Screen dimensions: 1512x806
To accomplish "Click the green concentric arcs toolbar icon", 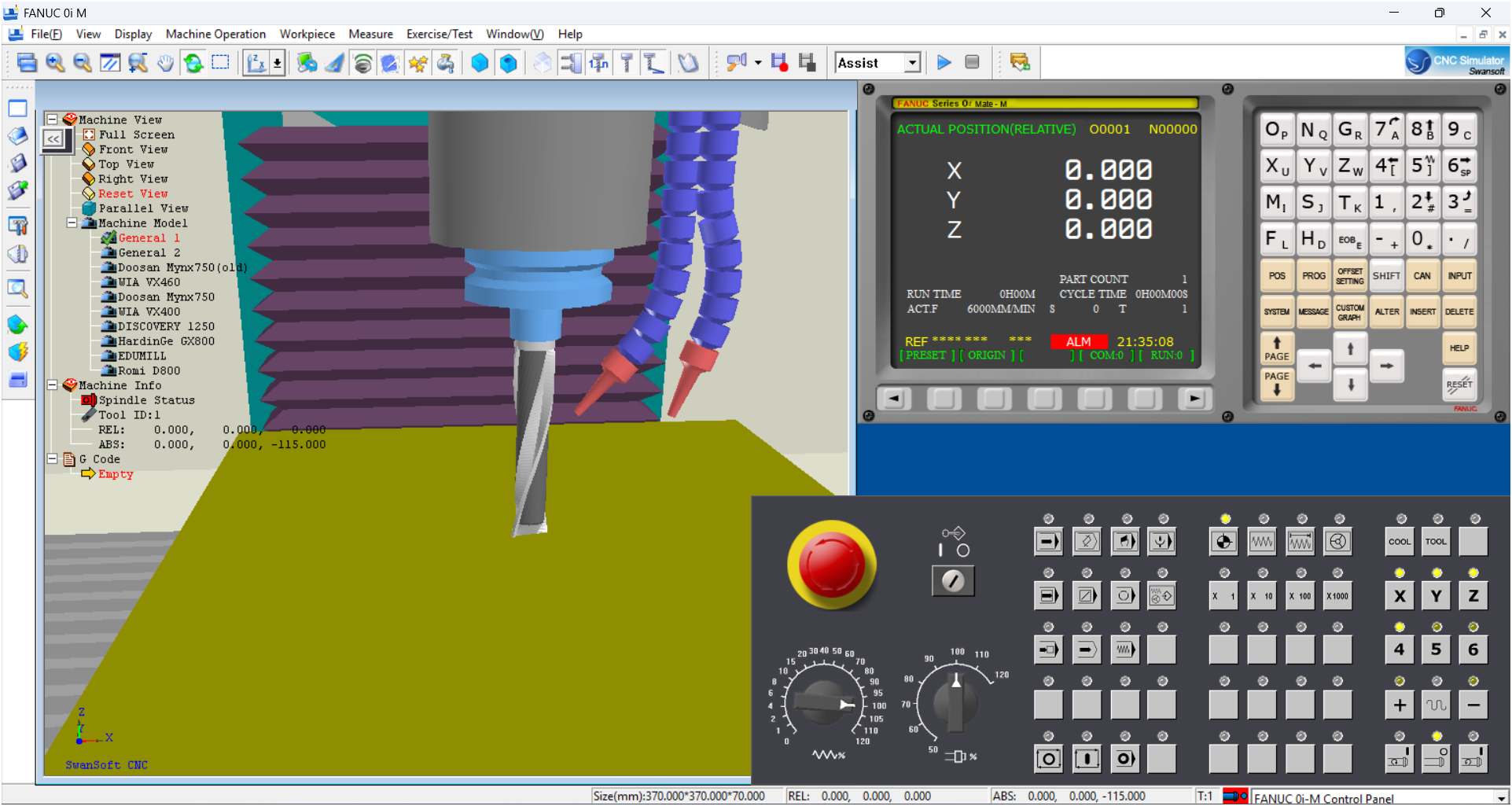I will click(362, 63).
